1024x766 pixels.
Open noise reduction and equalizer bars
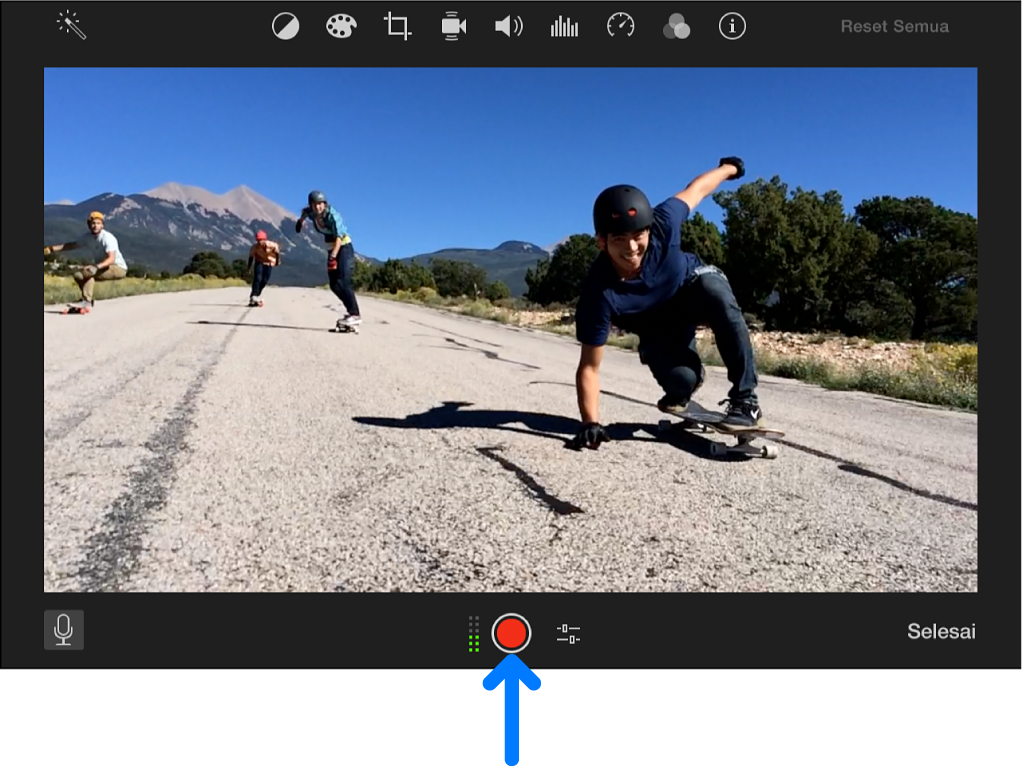(564, 27)
